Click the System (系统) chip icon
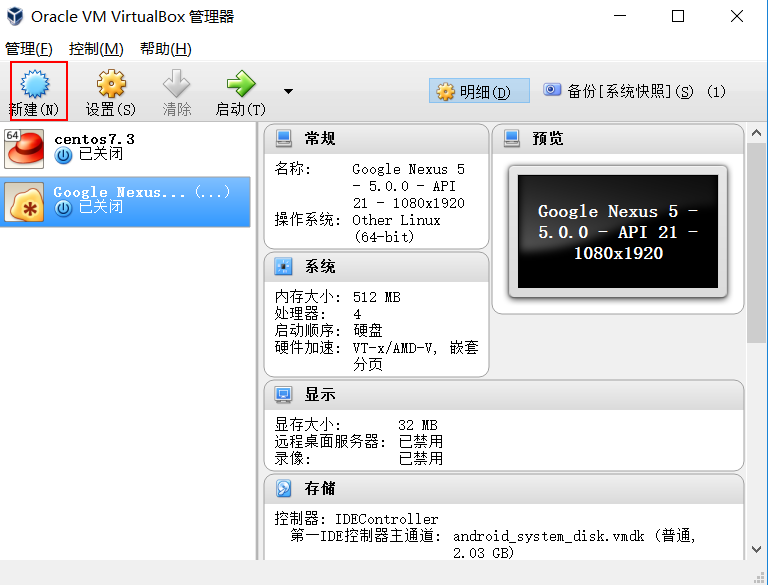The height and width of the screenshot is (585, 768). [x=283, y=267]
